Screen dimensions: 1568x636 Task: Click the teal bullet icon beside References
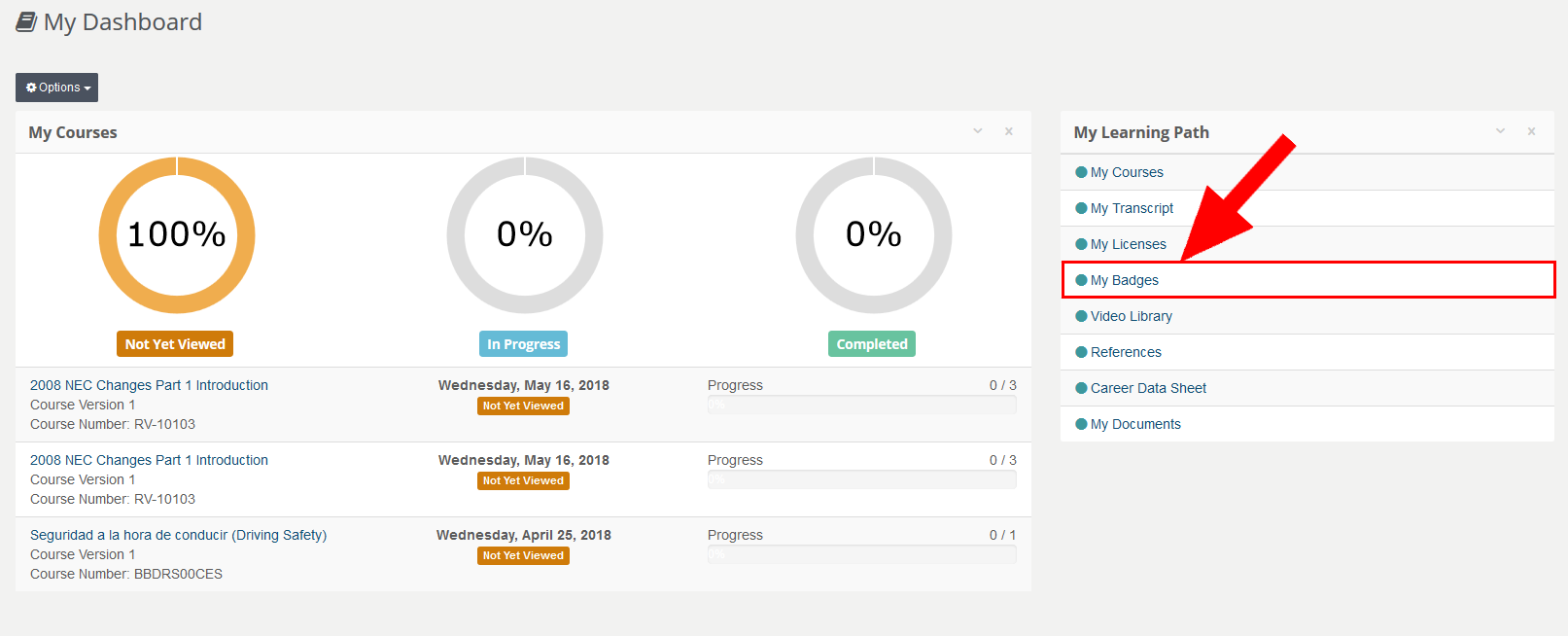[1081, 352]
